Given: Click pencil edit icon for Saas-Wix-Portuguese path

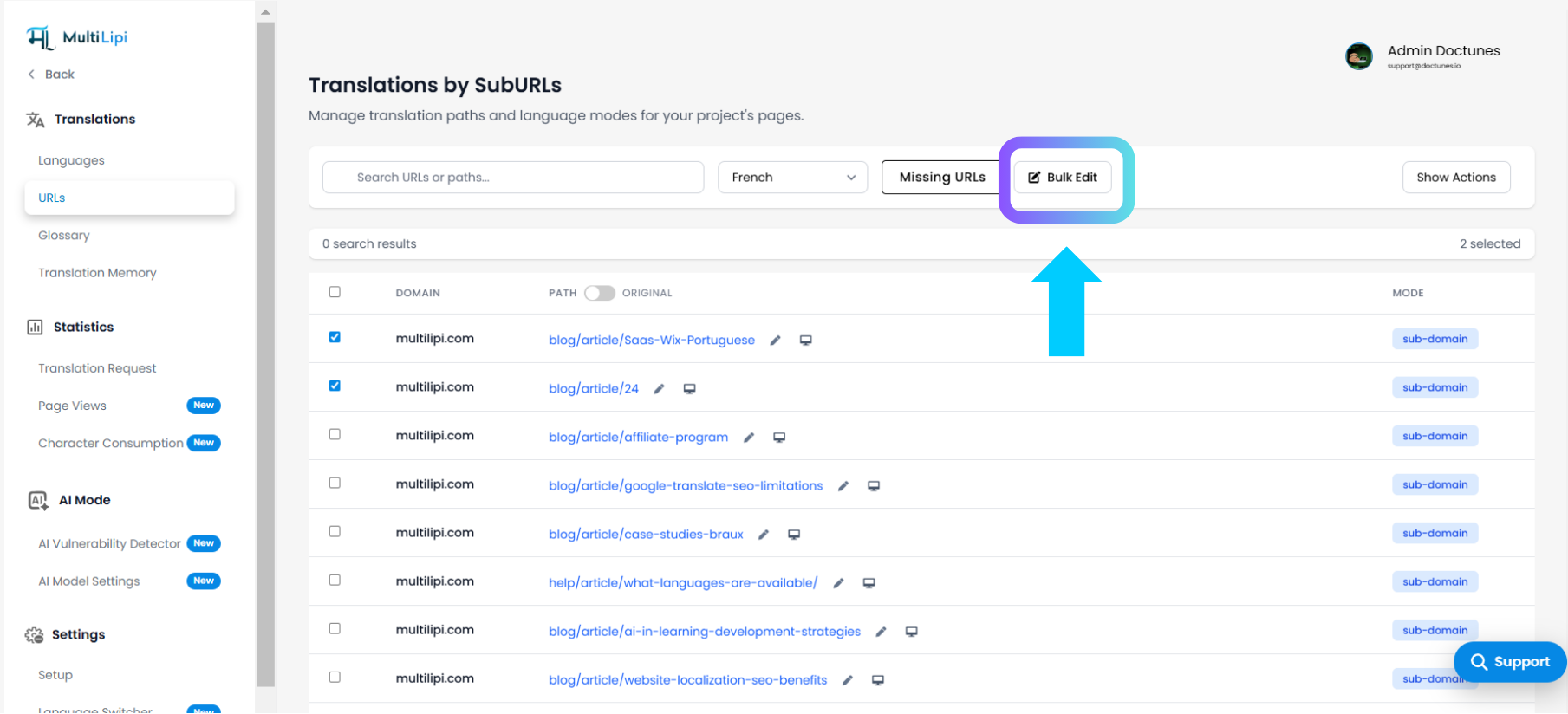Looking at the screenshot, I should point(775,341).
